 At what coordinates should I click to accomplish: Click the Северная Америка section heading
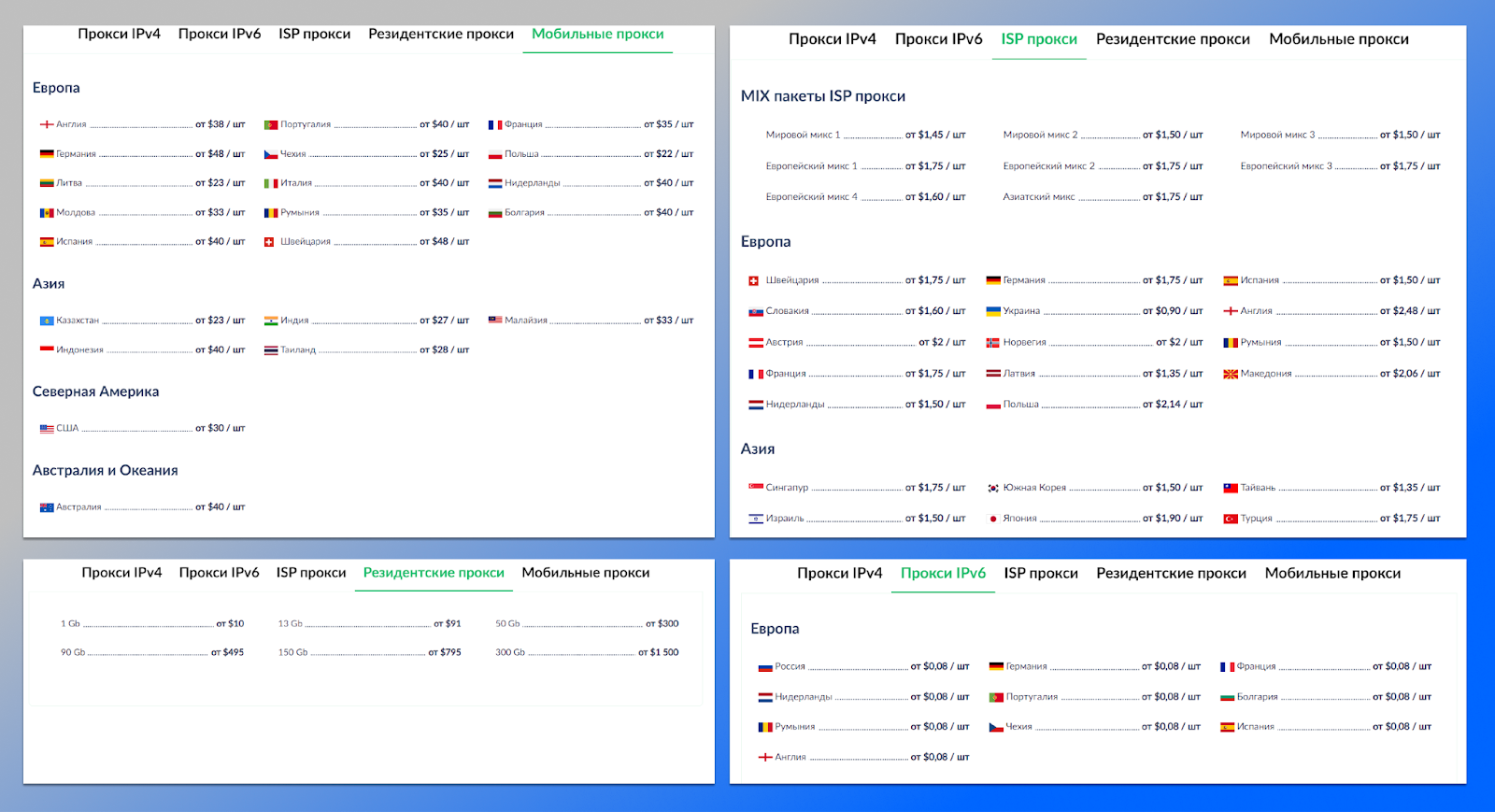[95, 392]
